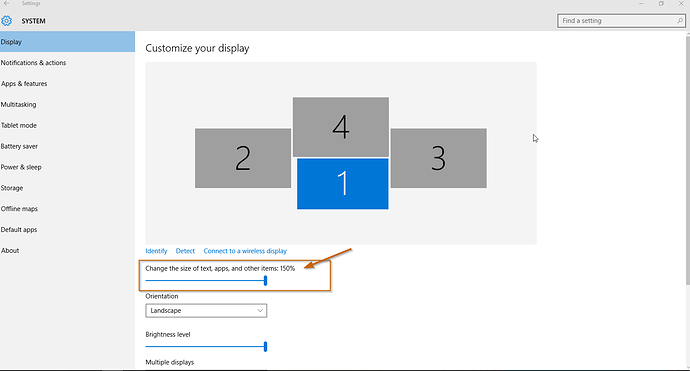Click the search magnifier icon
Image resolution: width=690 pixels, height=371 pixels.
(680, 21)
